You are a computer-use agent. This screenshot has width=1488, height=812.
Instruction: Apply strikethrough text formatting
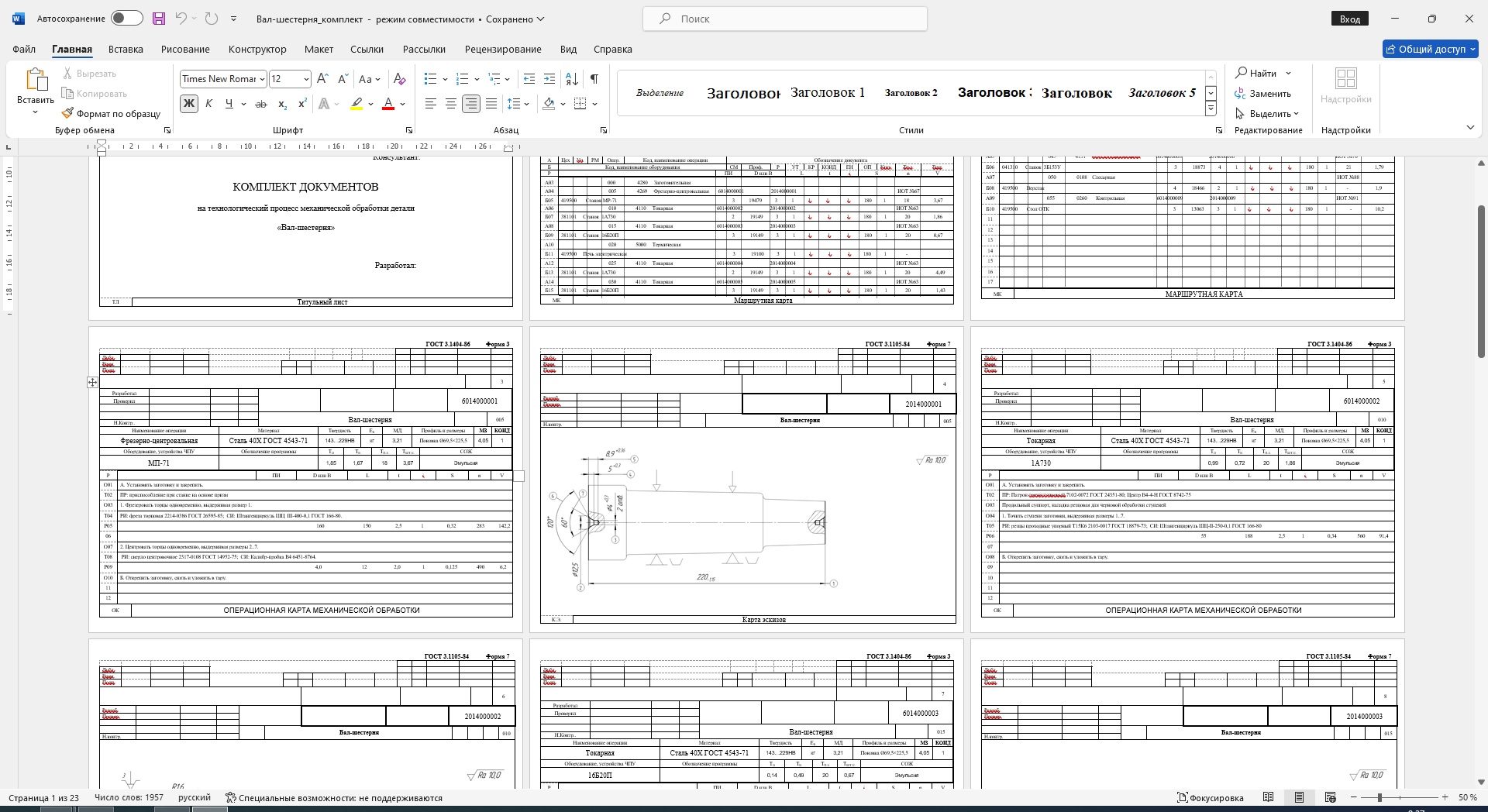[261, 104]
